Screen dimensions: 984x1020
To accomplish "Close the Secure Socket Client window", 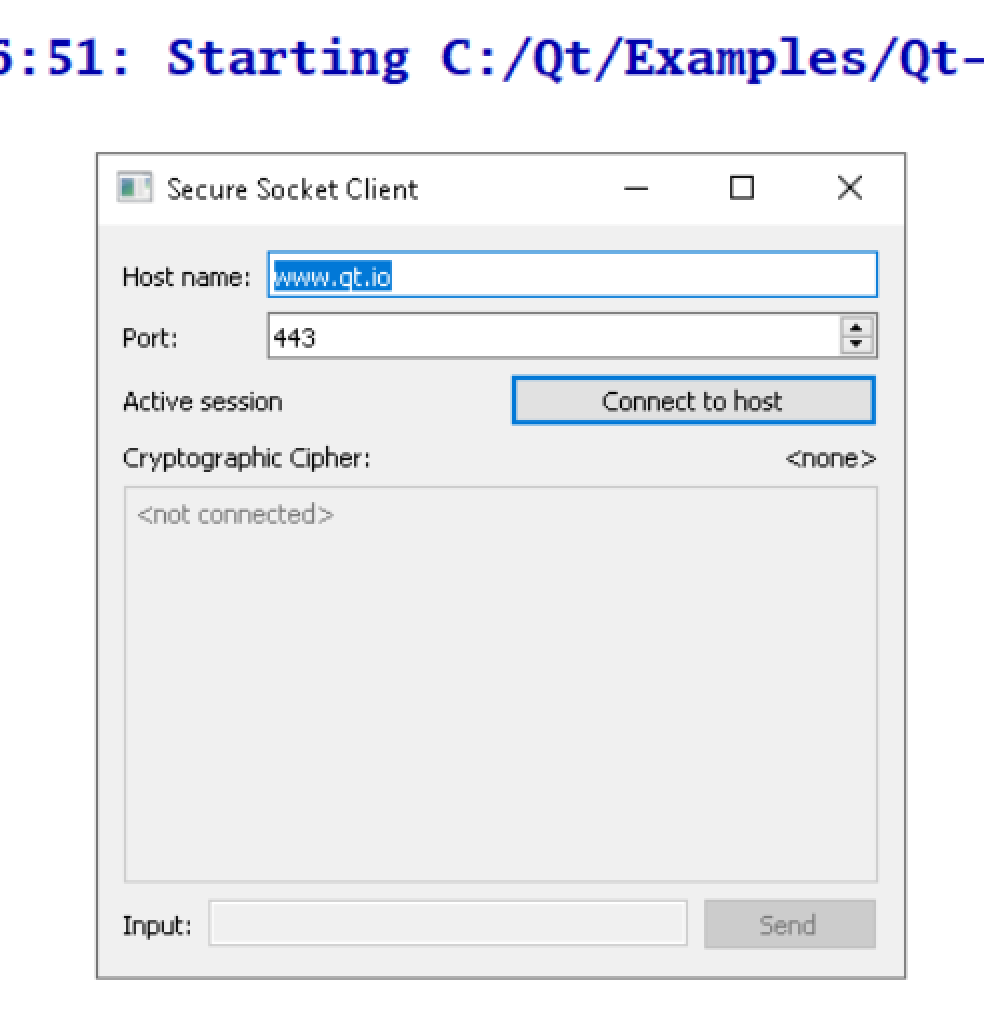I will click(849, 188).
